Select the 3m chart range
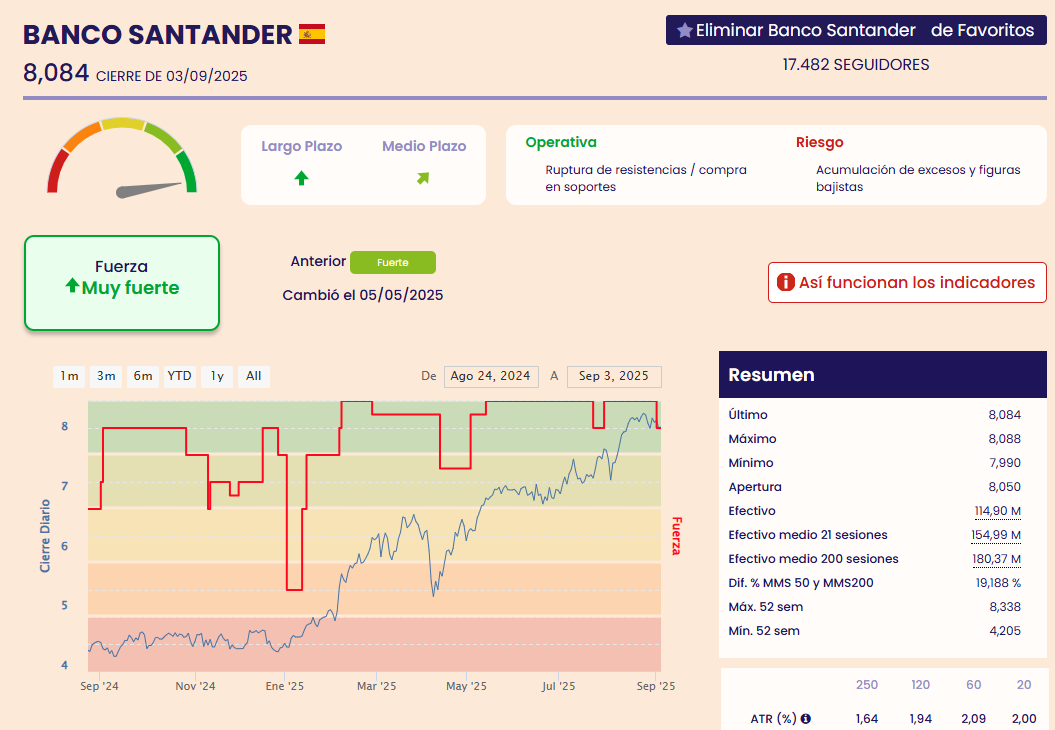 click(106, 376)
